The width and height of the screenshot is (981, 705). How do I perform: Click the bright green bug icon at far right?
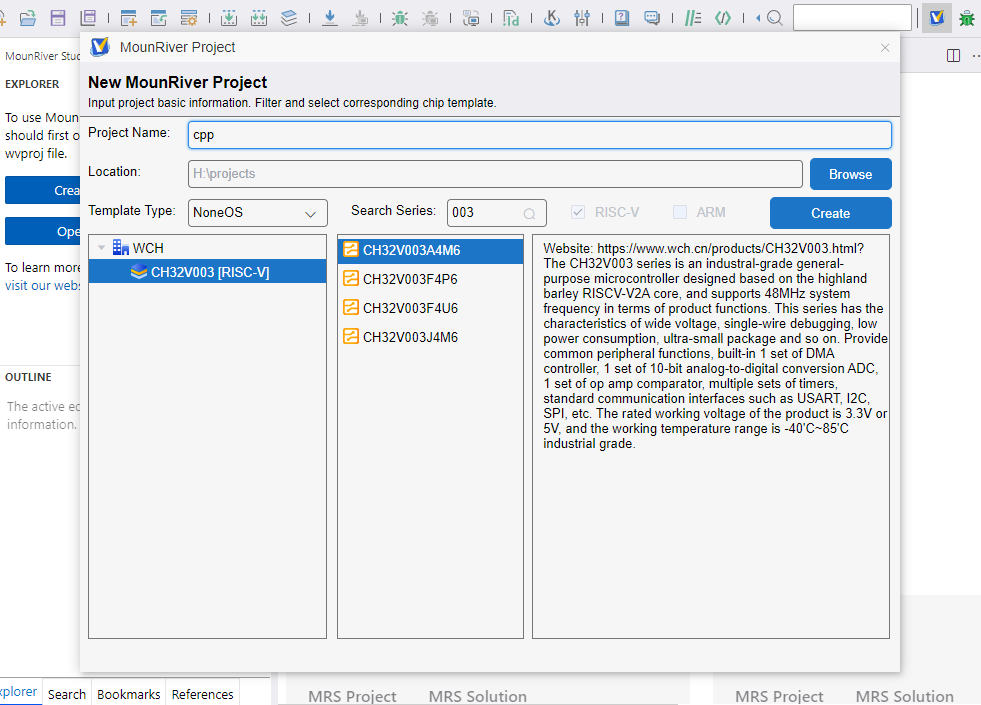coord(967,18)
